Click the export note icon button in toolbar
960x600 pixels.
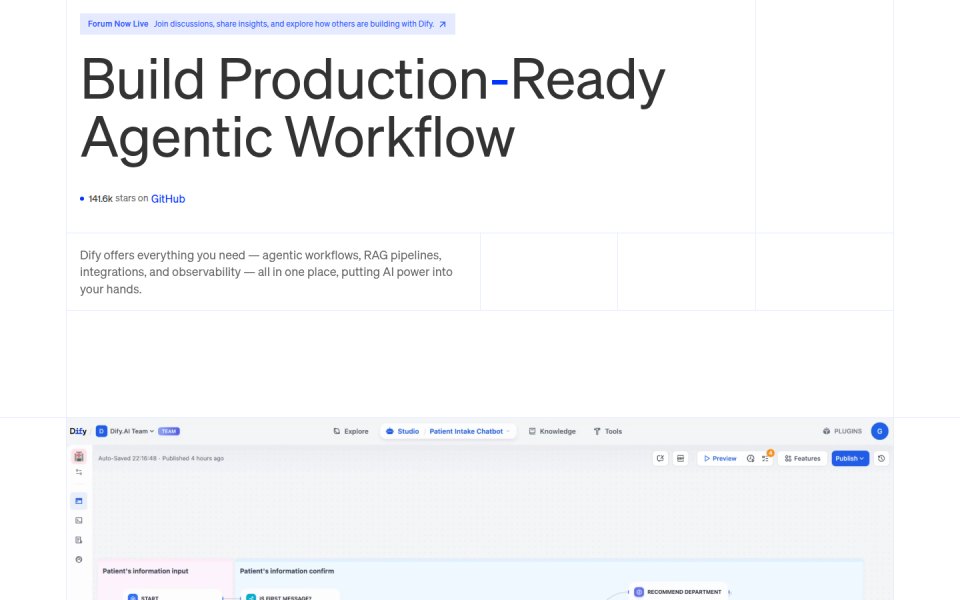point(660,458)
